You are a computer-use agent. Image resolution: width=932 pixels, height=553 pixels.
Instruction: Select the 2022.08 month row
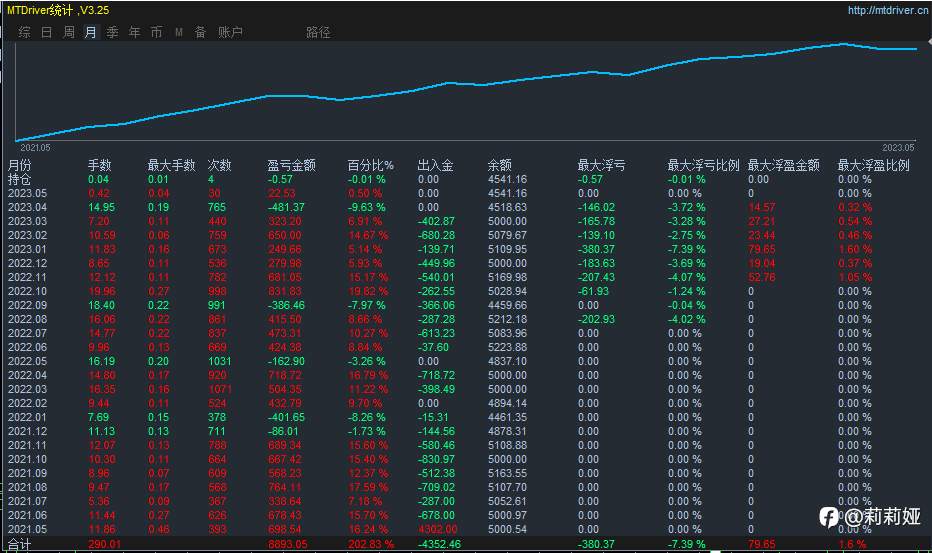tap(466, 319)
